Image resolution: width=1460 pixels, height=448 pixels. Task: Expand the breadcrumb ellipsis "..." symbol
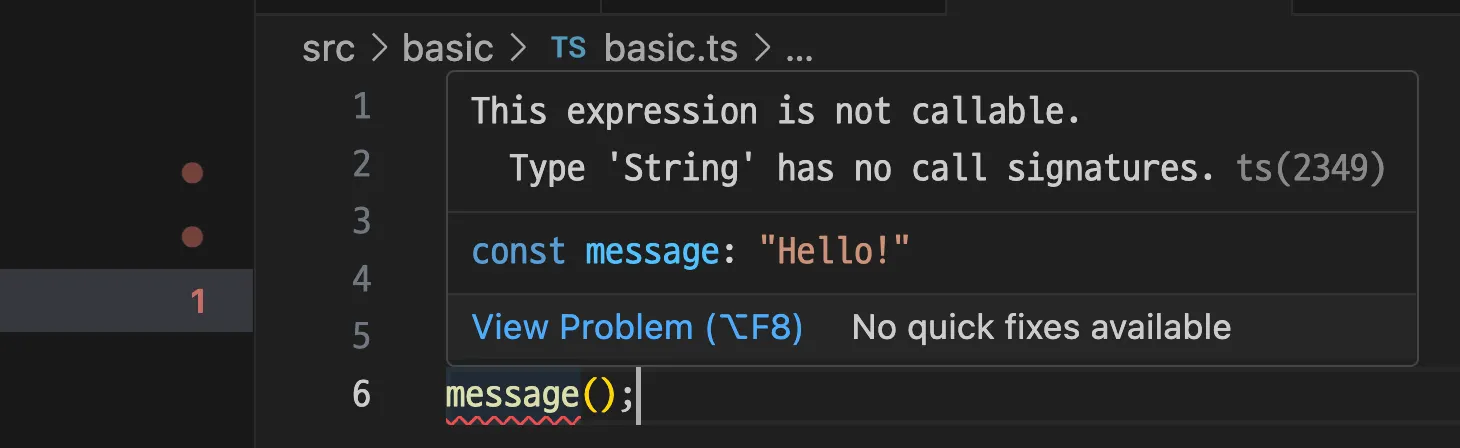point(799,50)
